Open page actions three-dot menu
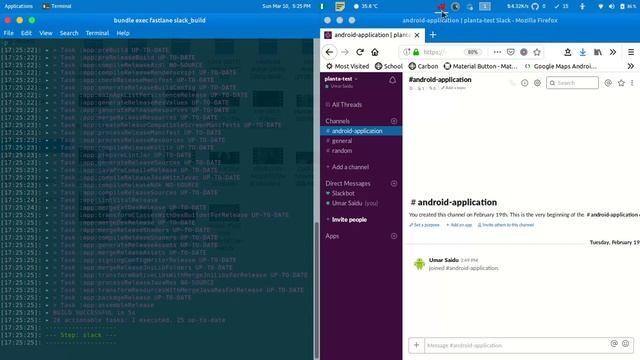The image size is (640, 360). pyautogui.click(x=497, y=52)
